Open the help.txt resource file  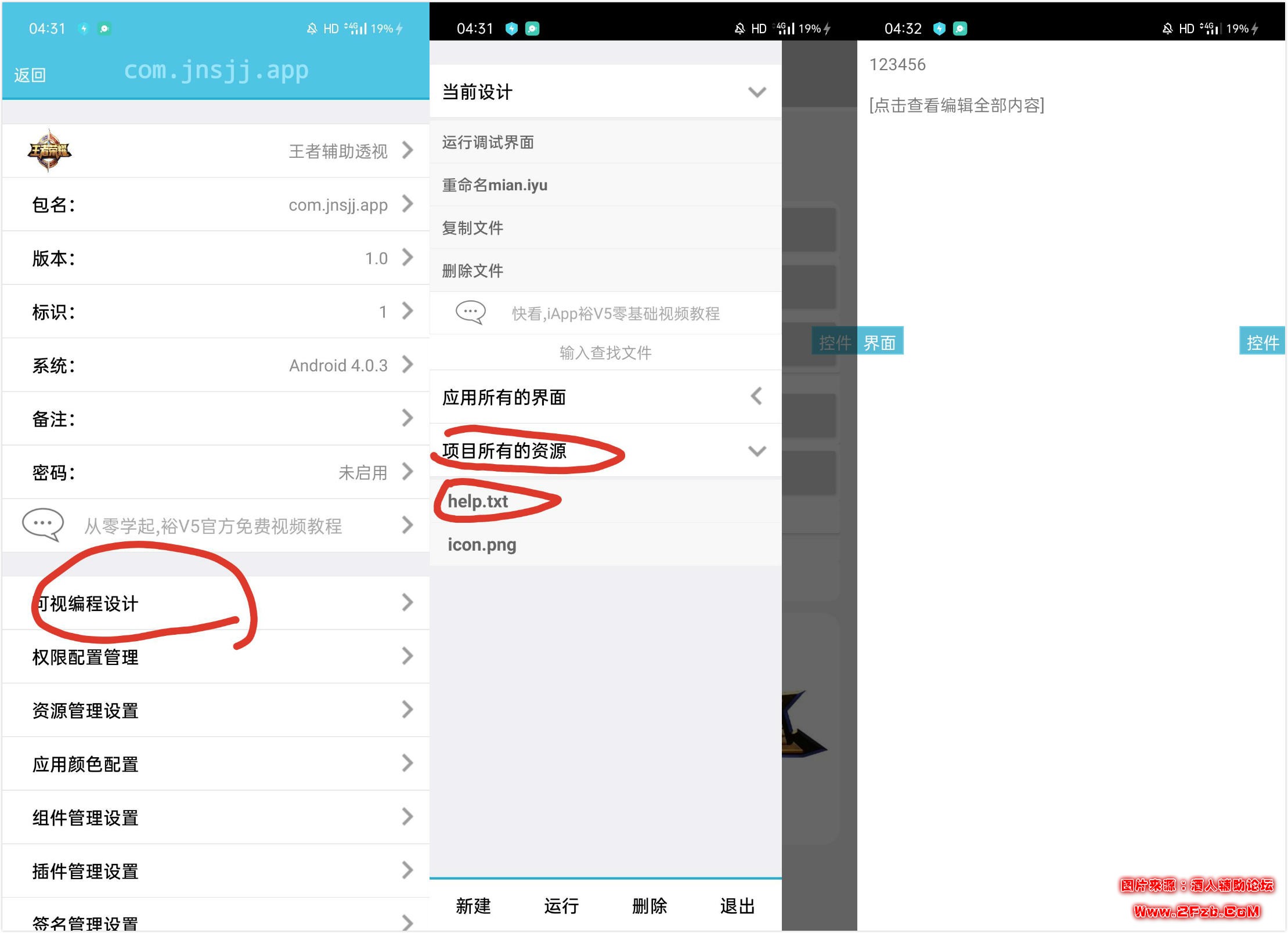tap(478, 501)
